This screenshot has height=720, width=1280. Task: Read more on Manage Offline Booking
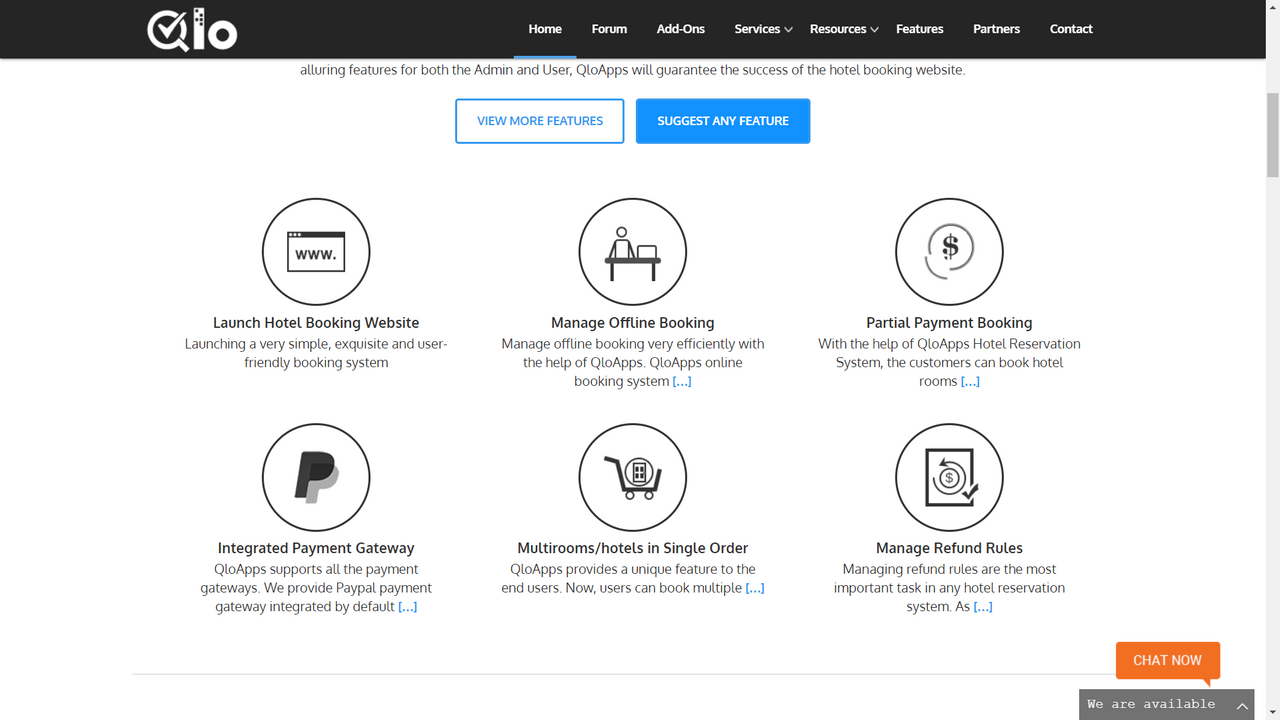pos(682,381)
